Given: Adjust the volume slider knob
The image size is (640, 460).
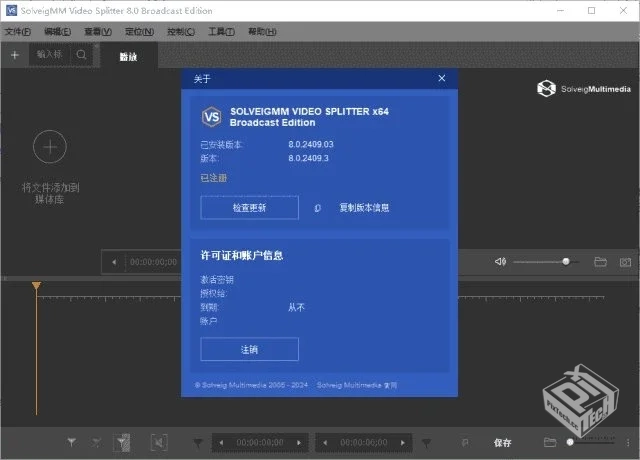Looking at the screenshot, I should [x=566, y=261].
